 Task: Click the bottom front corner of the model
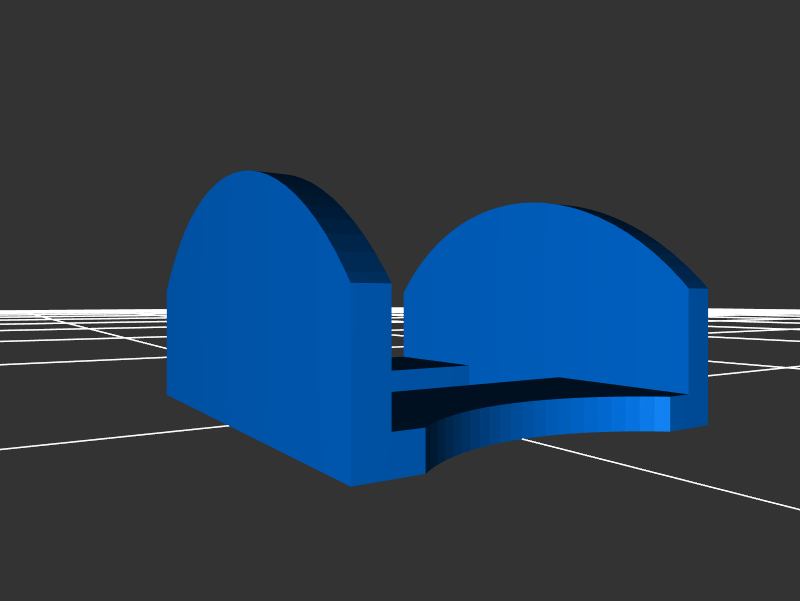click(352, 484)
